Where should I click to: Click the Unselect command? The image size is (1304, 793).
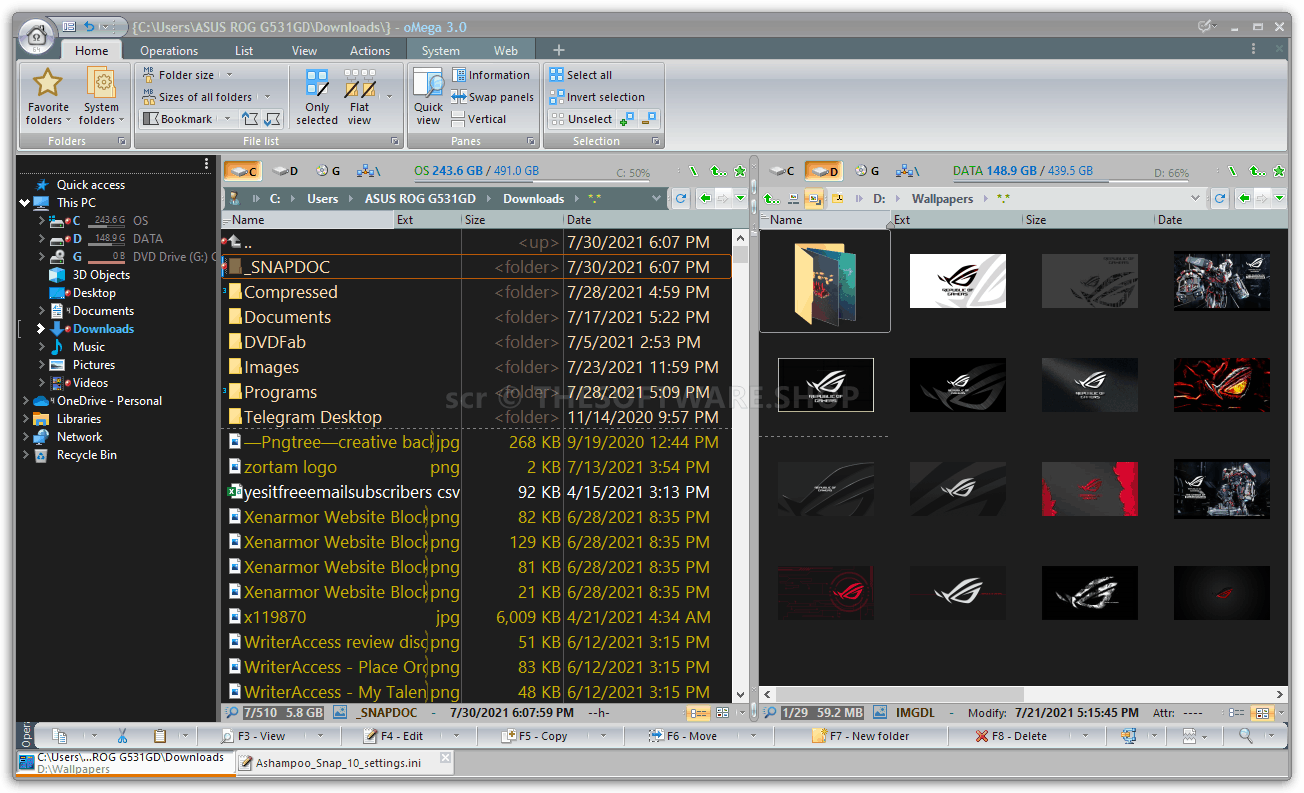click(581, 119)
